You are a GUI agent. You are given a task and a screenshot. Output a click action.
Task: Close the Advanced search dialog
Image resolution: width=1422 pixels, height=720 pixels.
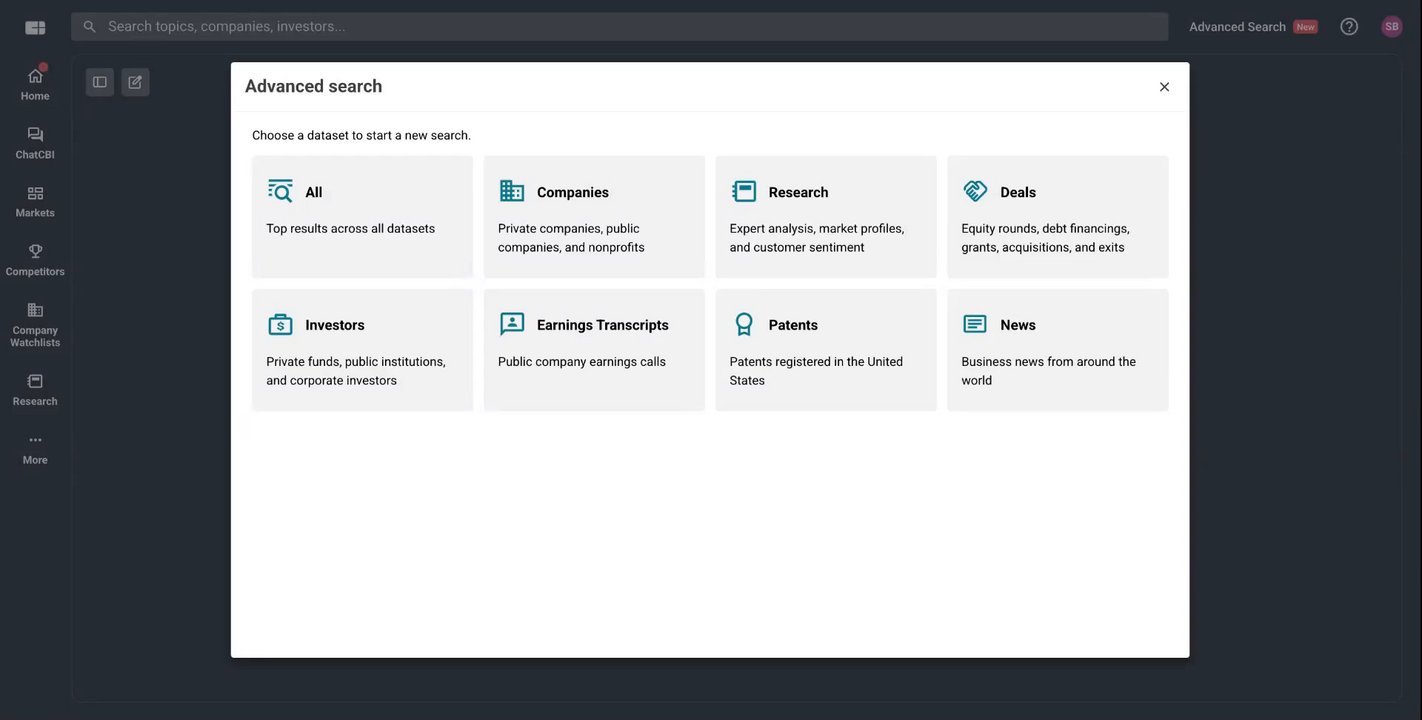click(x=1164, y=87)
